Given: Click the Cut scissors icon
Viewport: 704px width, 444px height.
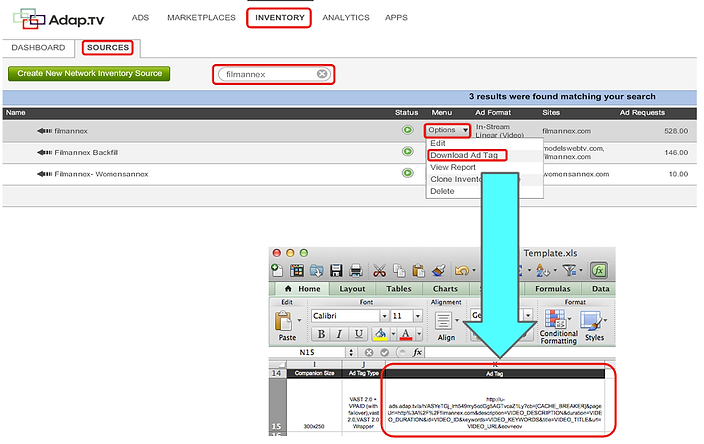Looking at the screenshot, I should click(379, 270).
